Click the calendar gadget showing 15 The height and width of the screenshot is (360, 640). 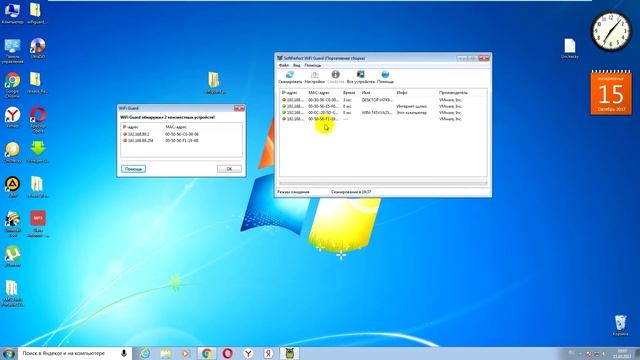(611, 92)
